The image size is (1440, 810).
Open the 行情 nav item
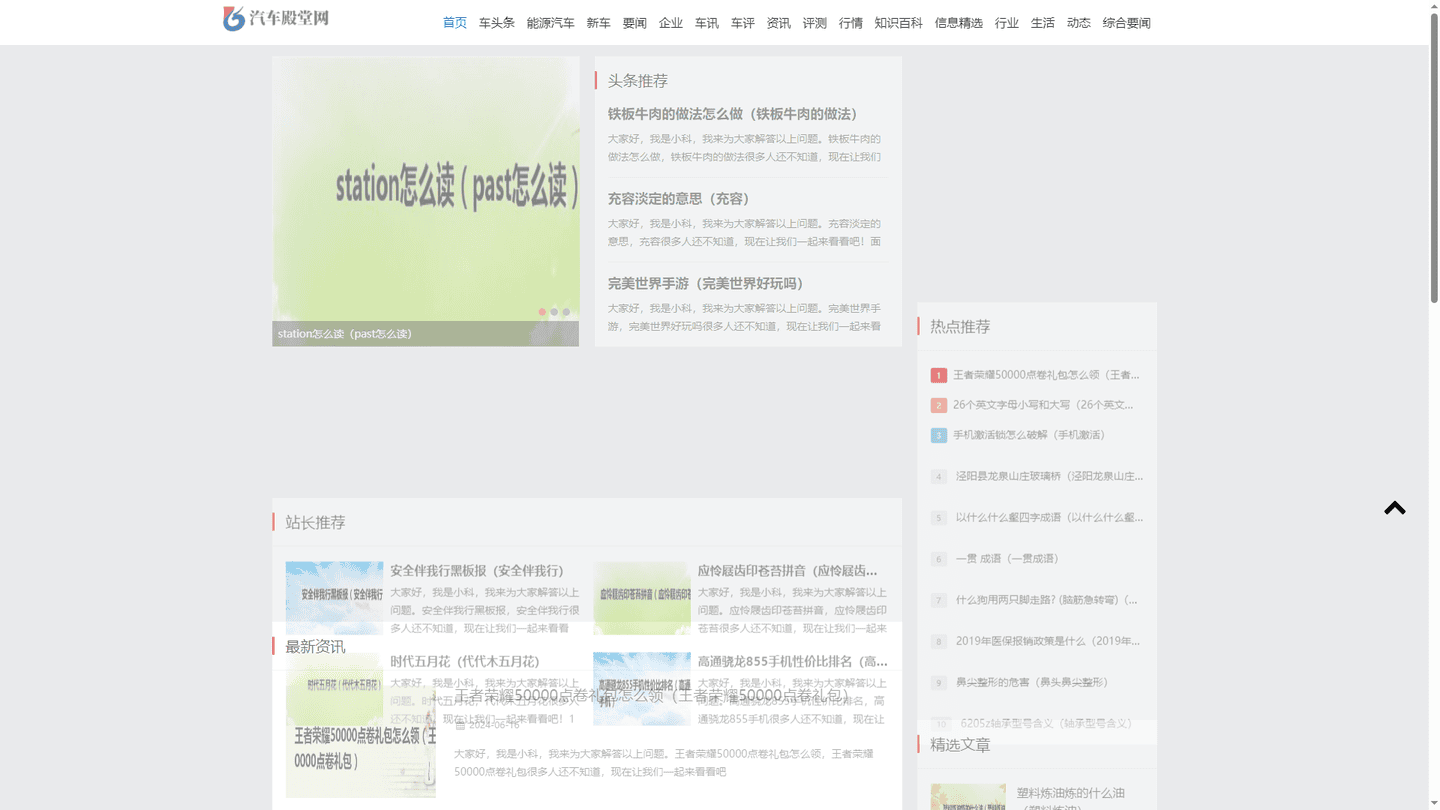point(851,23)
